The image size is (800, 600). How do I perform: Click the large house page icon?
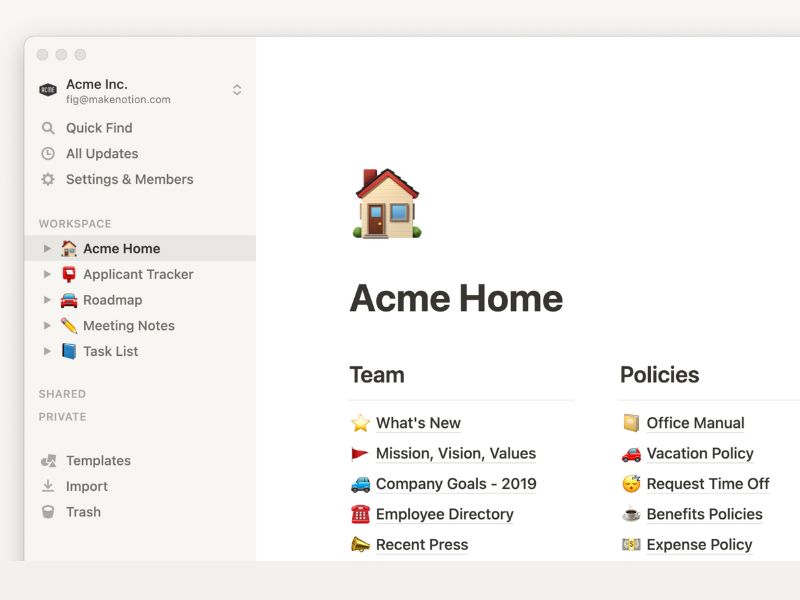386,204
